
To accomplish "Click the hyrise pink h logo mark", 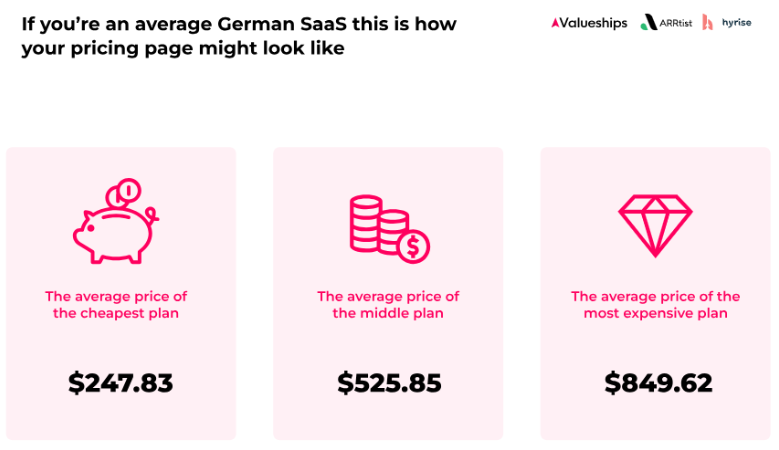I will (708, 22).
